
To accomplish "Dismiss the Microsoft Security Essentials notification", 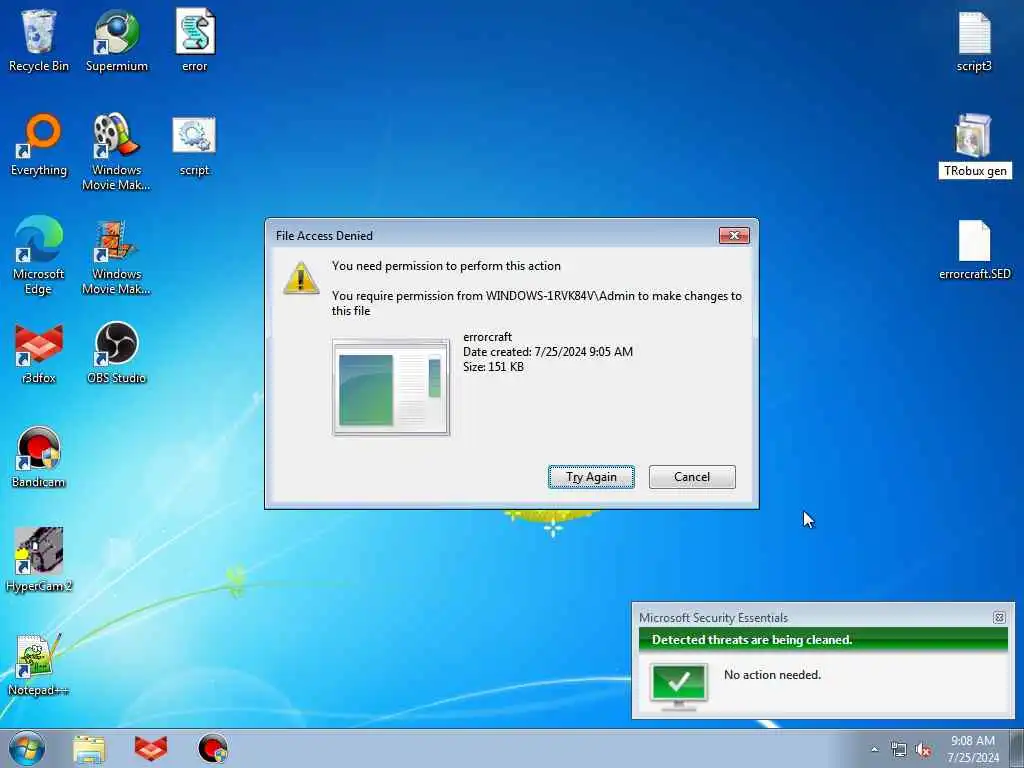I will pyautogui.click(x=999, y=617).
